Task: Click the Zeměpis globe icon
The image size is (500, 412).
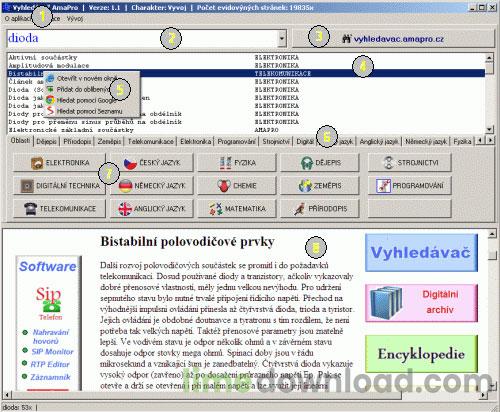Action: coord(305,186)
